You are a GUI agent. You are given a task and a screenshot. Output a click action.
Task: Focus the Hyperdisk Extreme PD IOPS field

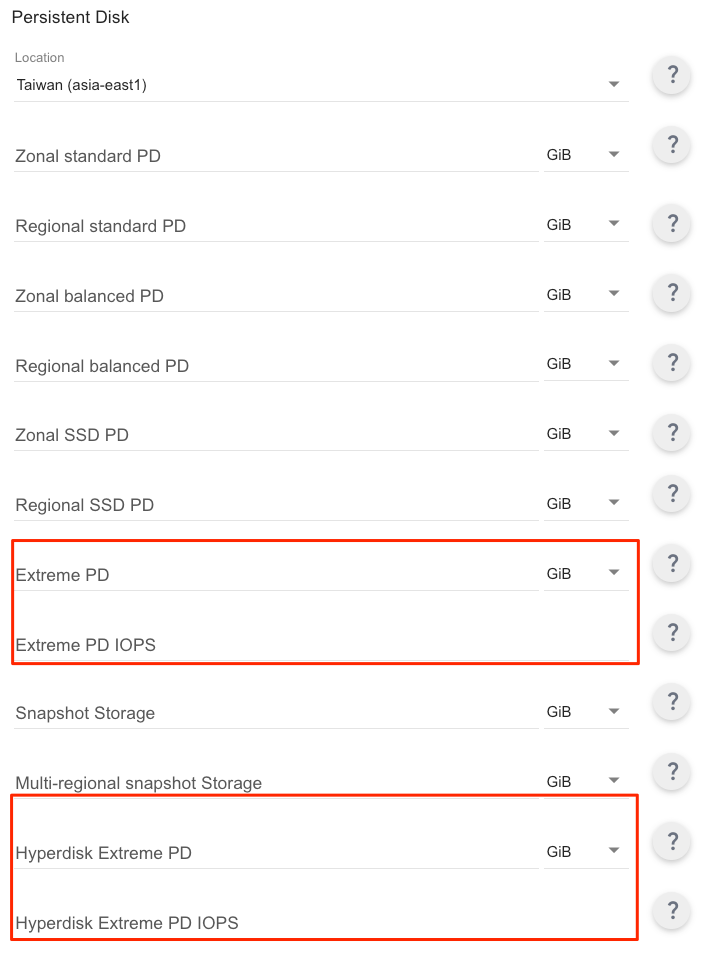(321, 923)
